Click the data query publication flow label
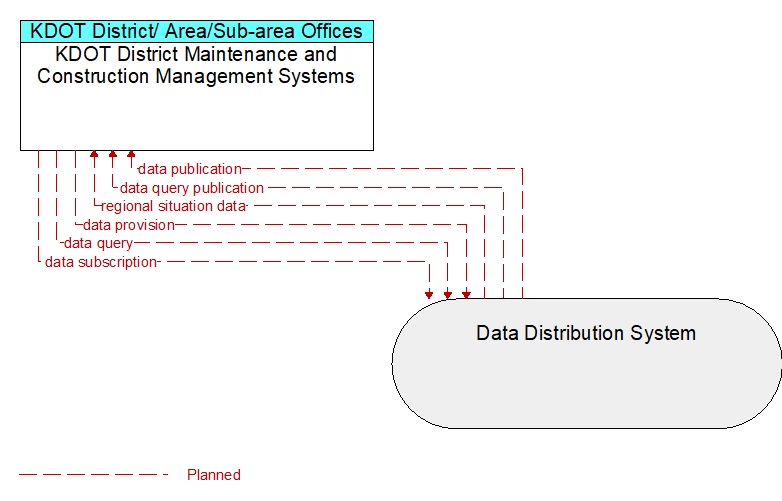This screenshot has height=501, width=782. tap(192, 188)
